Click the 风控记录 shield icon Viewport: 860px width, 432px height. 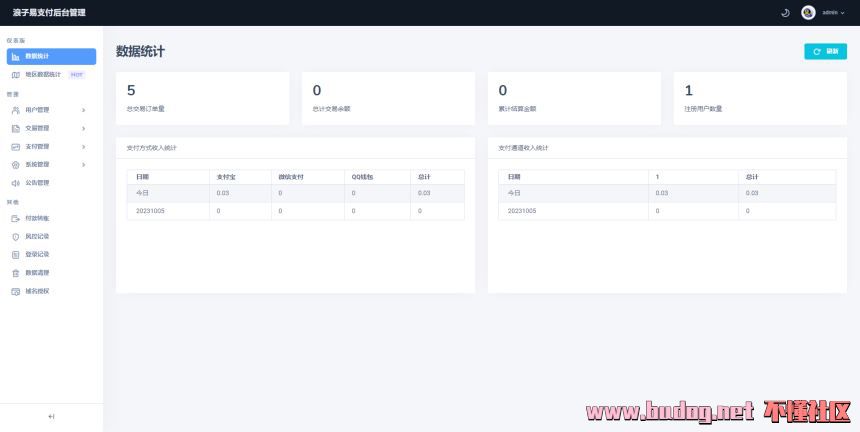point(15,236)
